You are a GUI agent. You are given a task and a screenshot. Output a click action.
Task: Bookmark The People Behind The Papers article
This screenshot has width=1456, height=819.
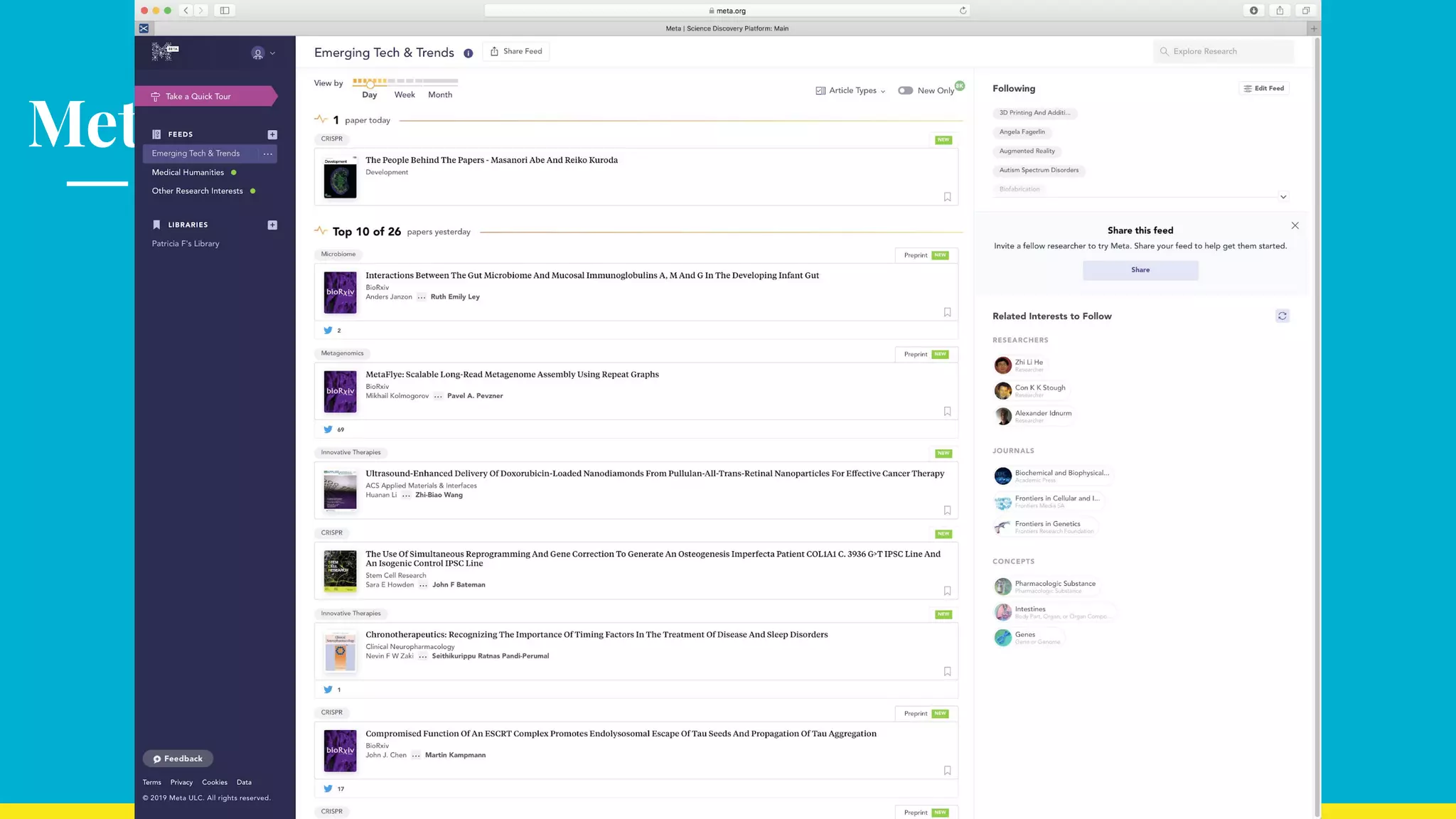(x=947, y=197)
